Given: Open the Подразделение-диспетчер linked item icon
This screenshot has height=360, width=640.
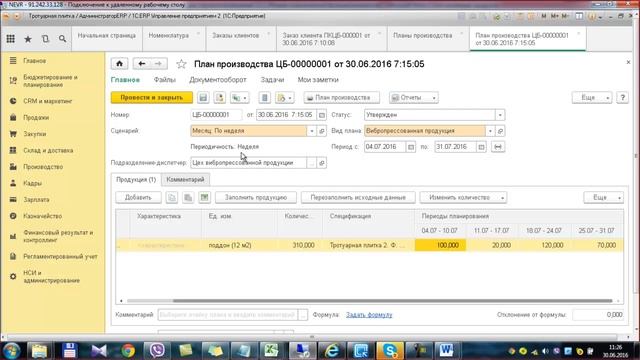Looking at the screenshot, I should tap(322, 163).
